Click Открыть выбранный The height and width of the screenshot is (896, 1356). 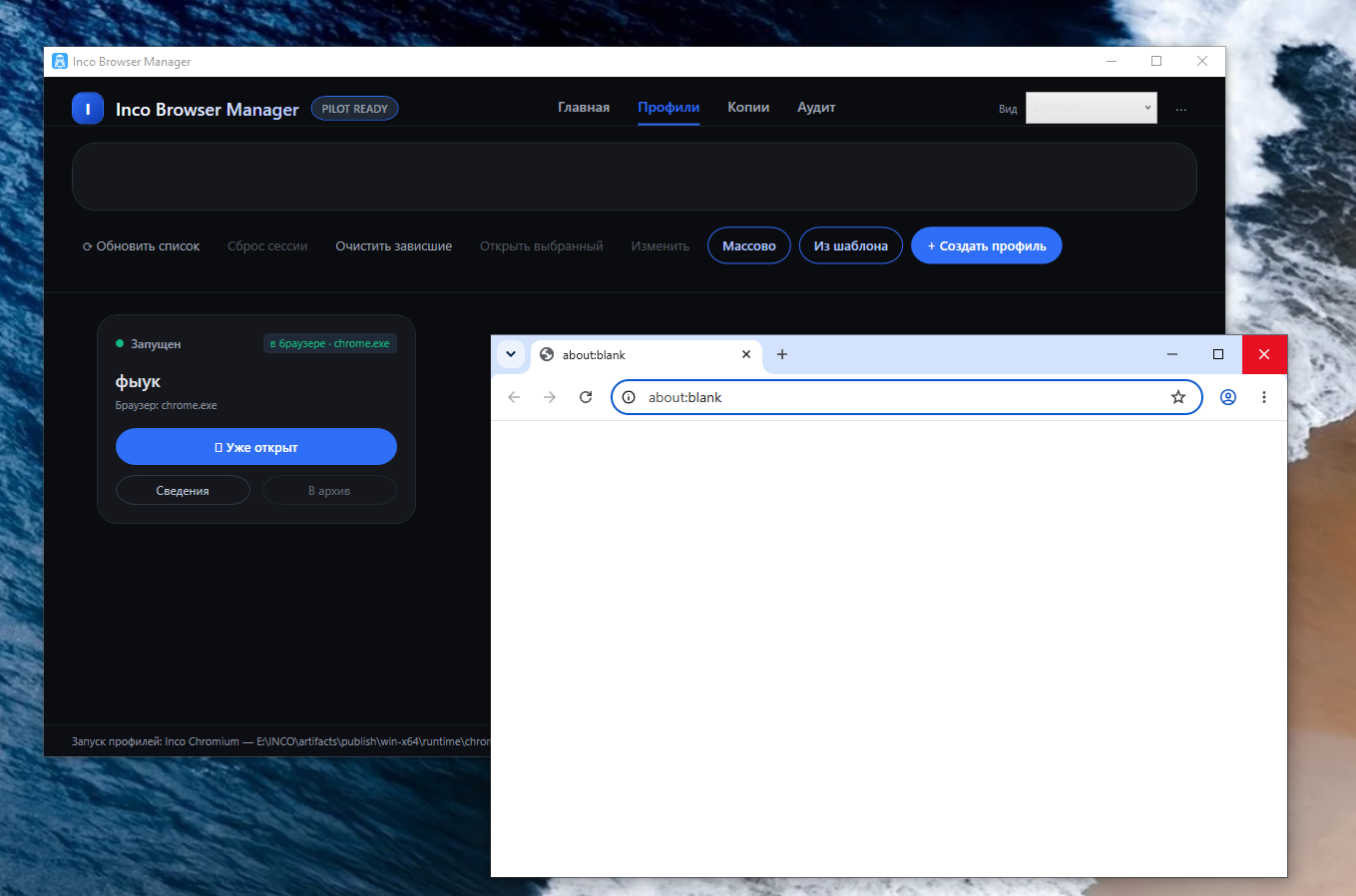coord(542,246)
